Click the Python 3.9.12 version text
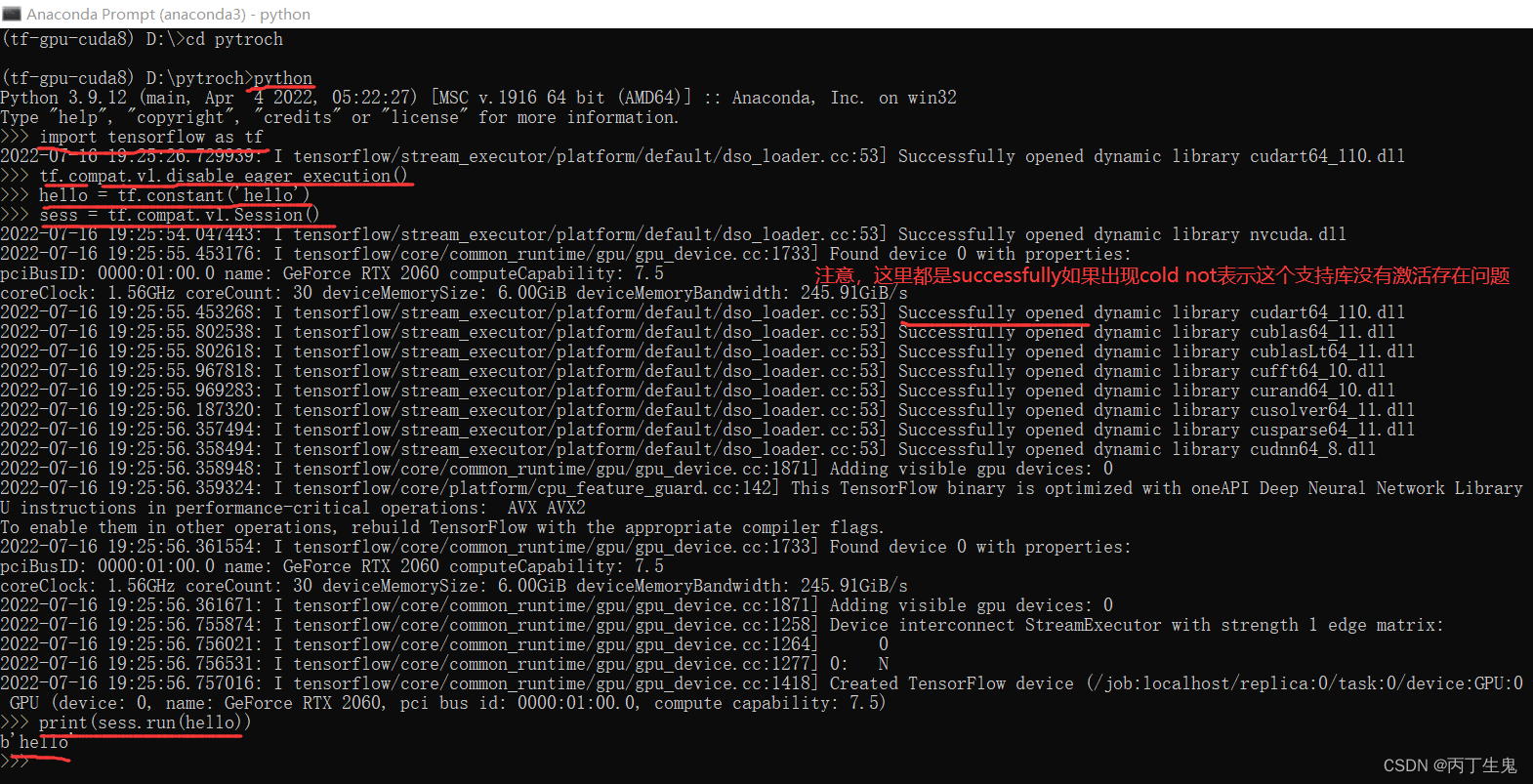1533x784 pixels. coord(63,98)
